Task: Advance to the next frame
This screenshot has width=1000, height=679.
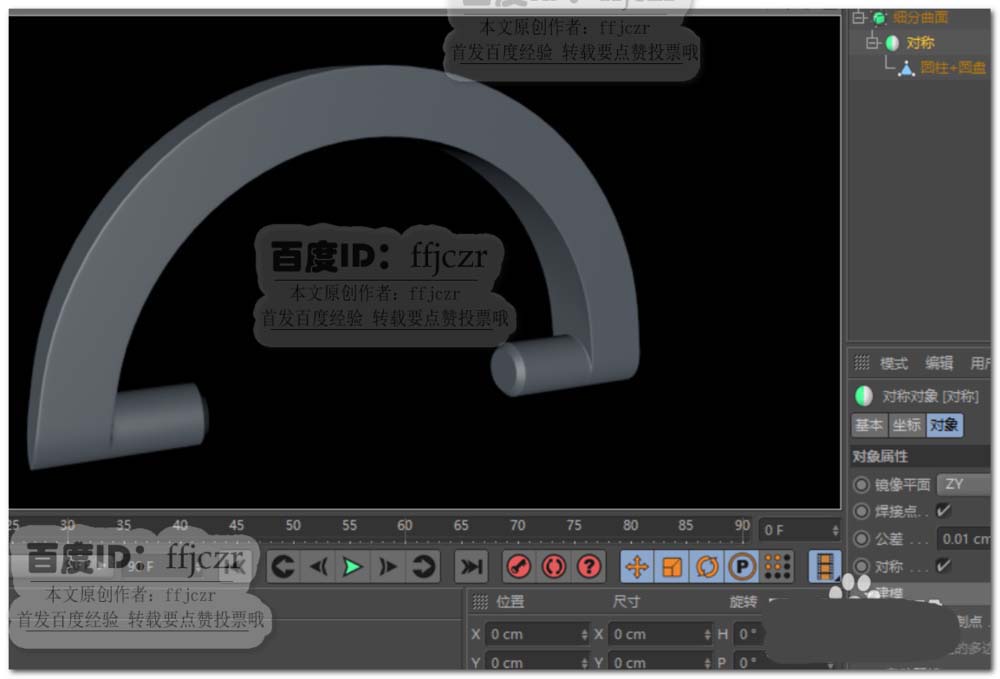Action: click(x=387, y=566)
